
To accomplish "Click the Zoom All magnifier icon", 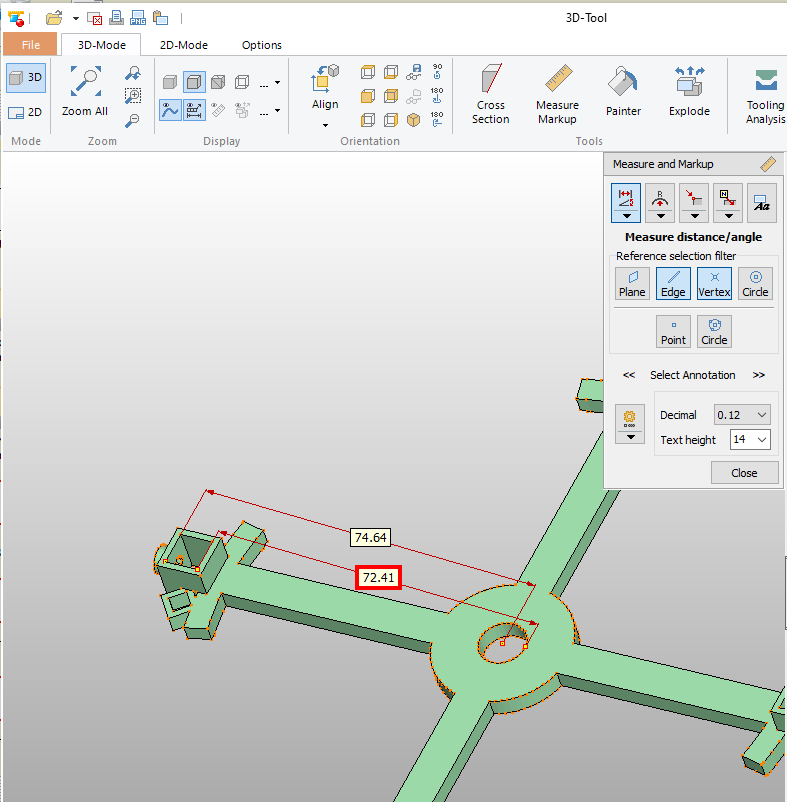I will point(85,82).
